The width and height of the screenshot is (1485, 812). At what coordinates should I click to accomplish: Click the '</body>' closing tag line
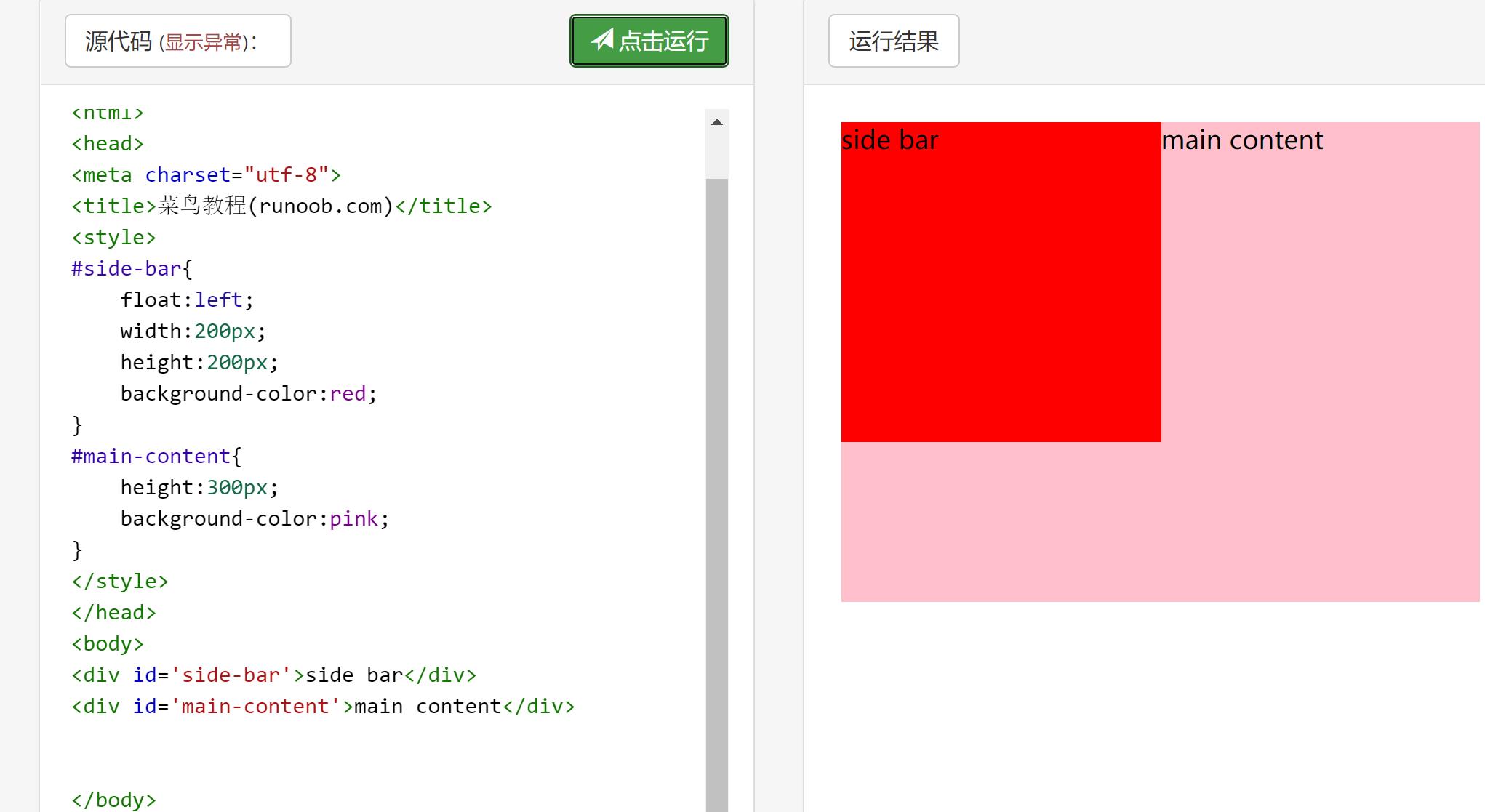click(113, 800)
